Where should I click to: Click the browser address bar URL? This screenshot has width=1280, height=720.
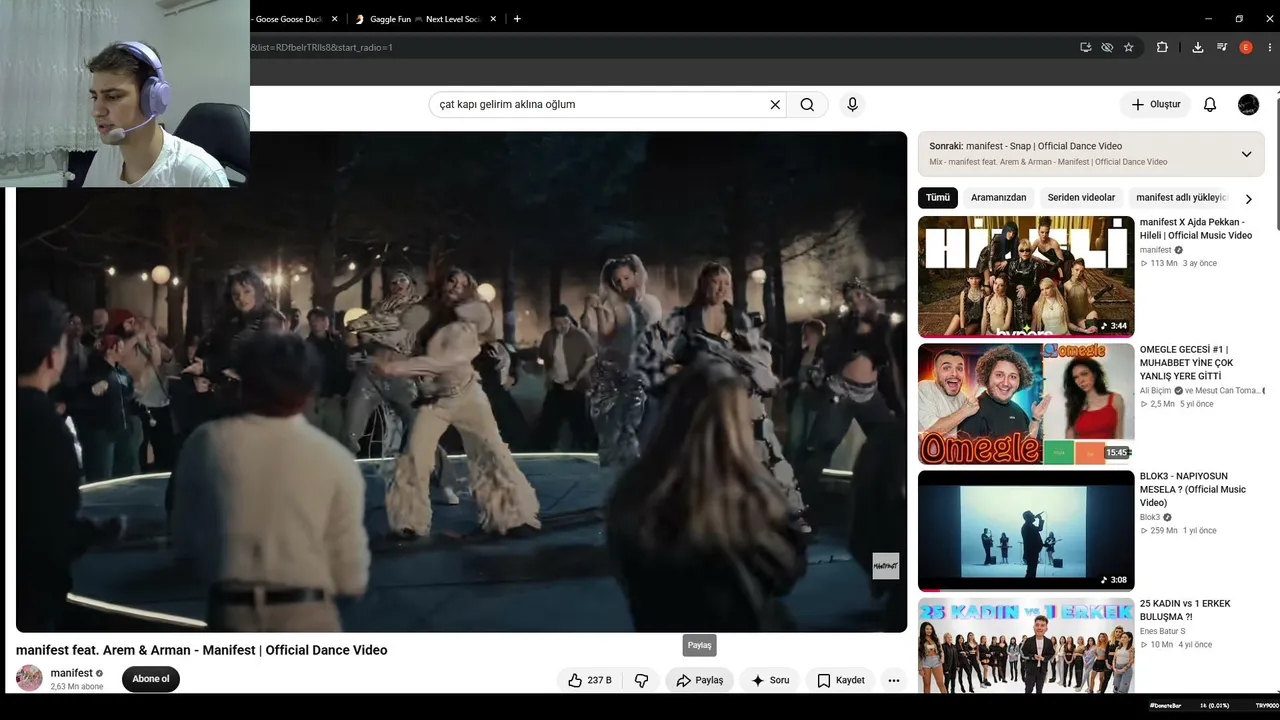[x=321, y=47]
